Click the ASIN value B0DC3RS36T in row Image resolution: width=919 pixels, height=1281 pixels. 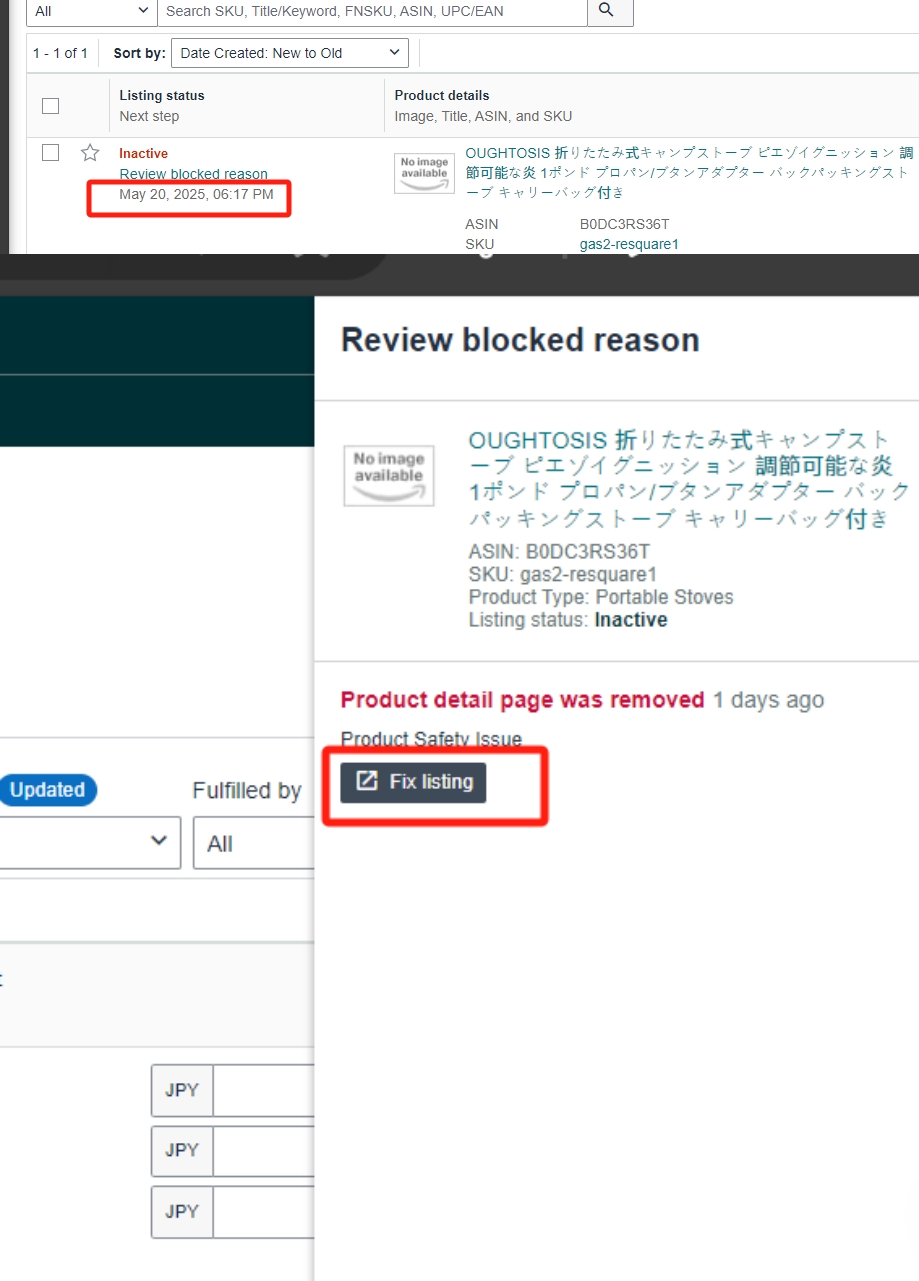[624, 224]
